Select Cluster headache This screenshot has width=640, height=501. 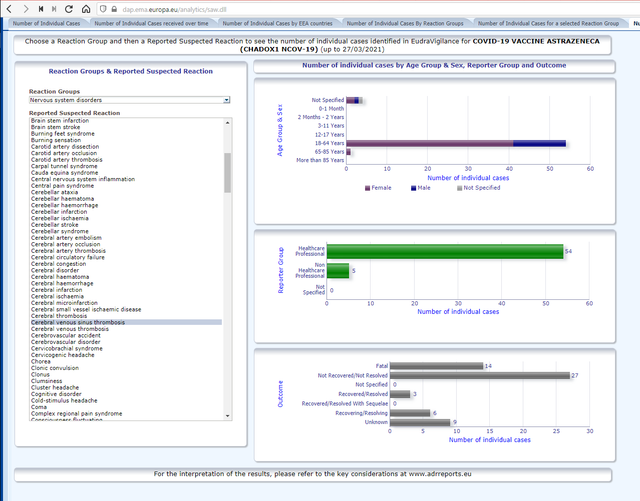point(55,387)
